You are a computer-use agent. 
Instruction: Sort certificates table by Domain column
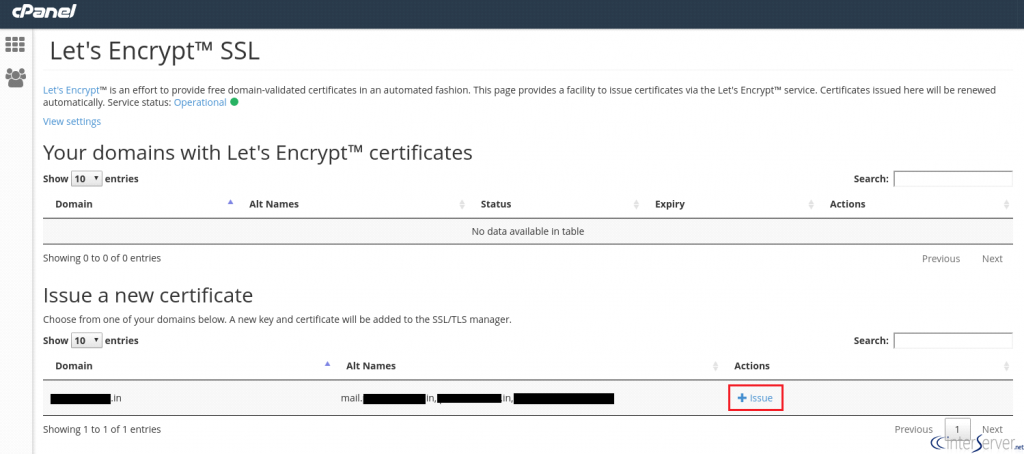[x=73, y=204]
